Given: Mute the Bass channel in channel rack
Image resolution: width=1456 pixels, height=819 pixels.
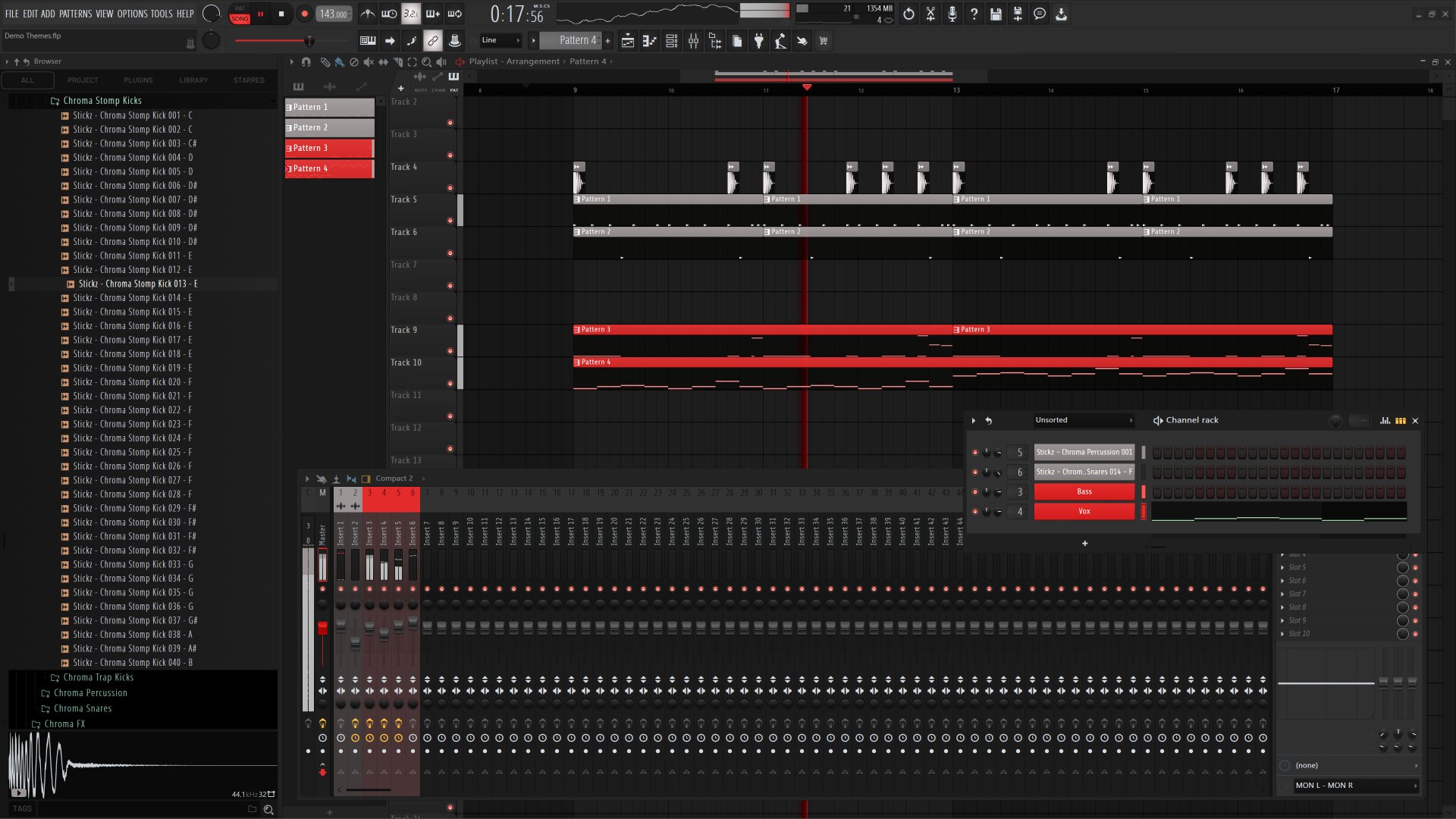Looking at the screenshot, I should click(x=975, y=492).
